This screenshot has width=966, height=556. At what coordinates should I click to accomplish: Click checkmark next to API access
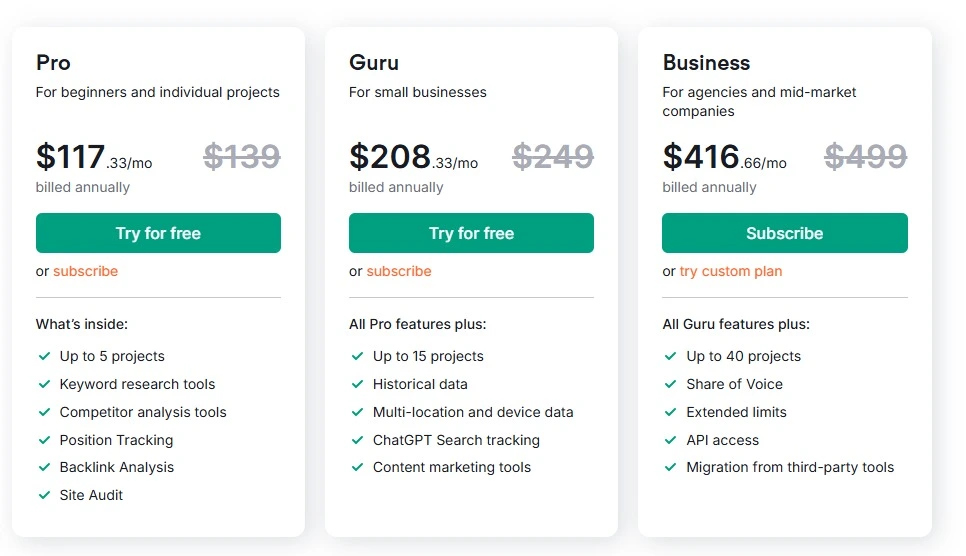tap(671, 440)
